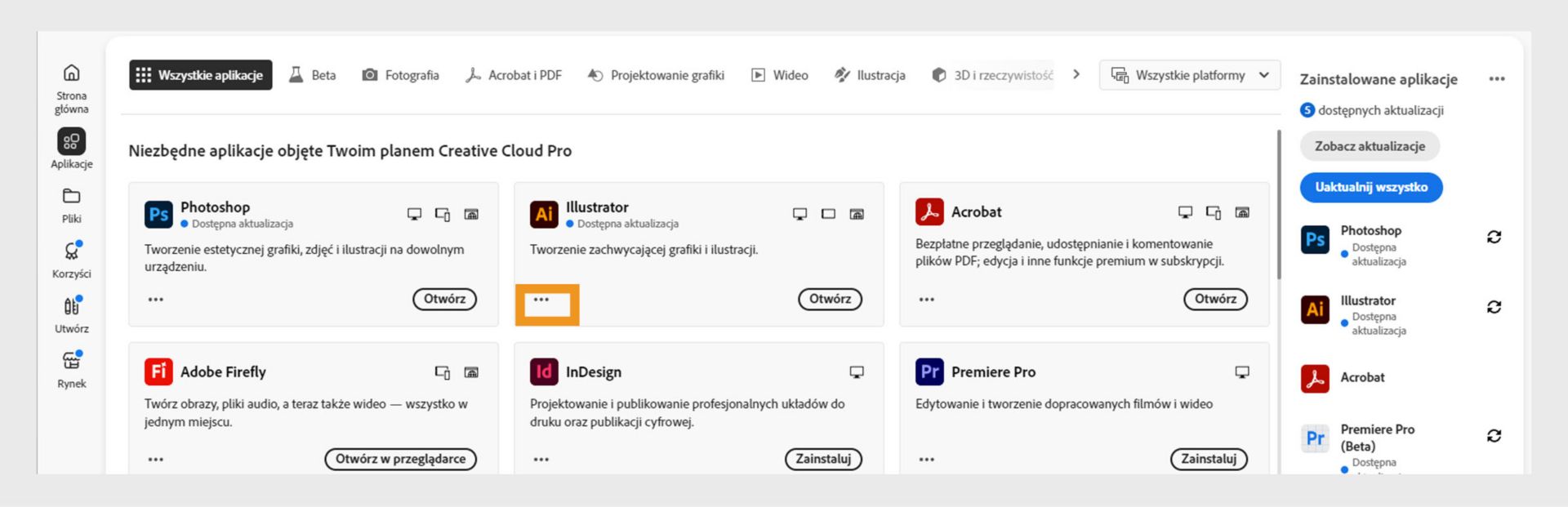Refresh Premiere Pro (Beta) update icon
This screenshot has height=507, width=1568.
[1494, 436]
